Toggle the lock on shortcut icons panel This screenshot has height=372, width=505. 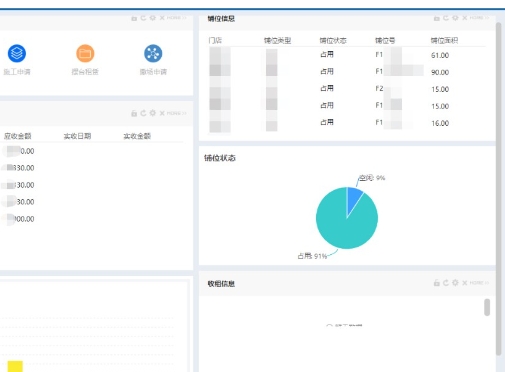tap(134, 18)
